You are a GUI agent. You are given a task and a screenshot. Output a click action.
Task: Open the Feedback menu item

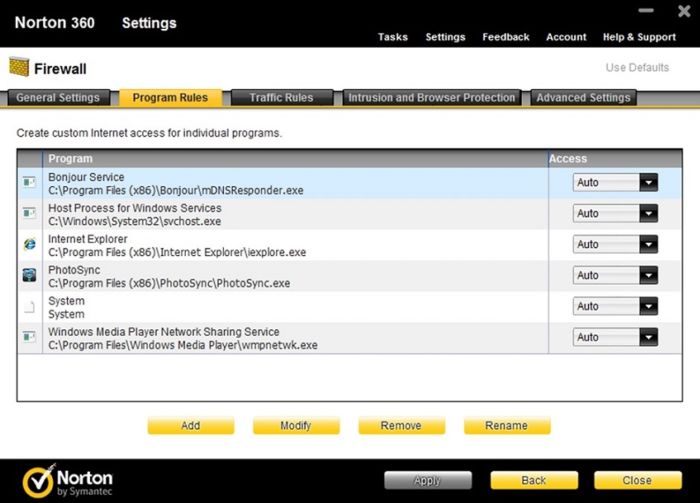pyautogui.click(x=506, y=37)
